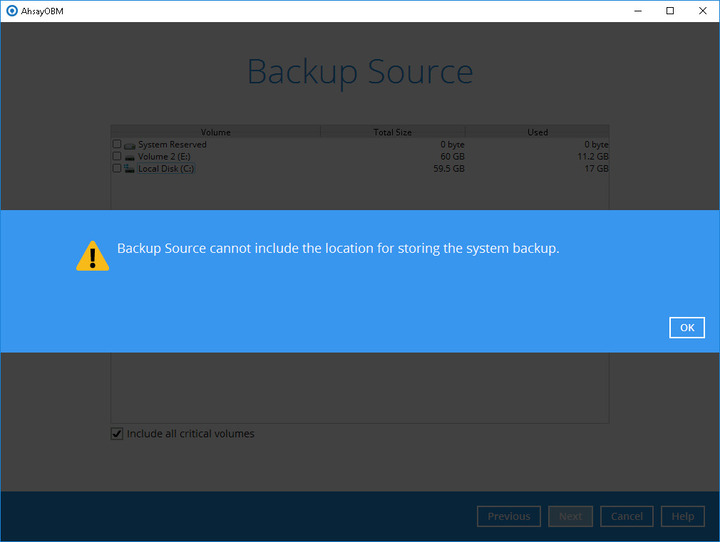Click the System Reserved drive icon

(x=129, y=145)
